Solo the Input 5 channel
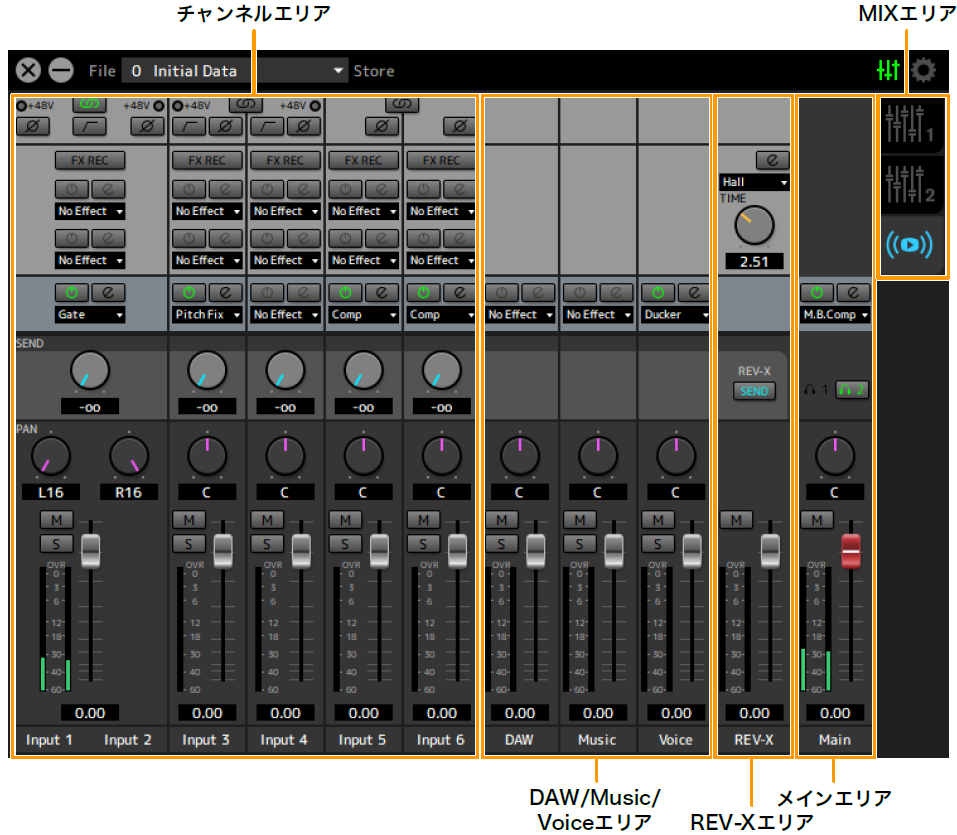The width and height of the screenshot is (957, 835). pyautogui.click(x=345, y=543)
